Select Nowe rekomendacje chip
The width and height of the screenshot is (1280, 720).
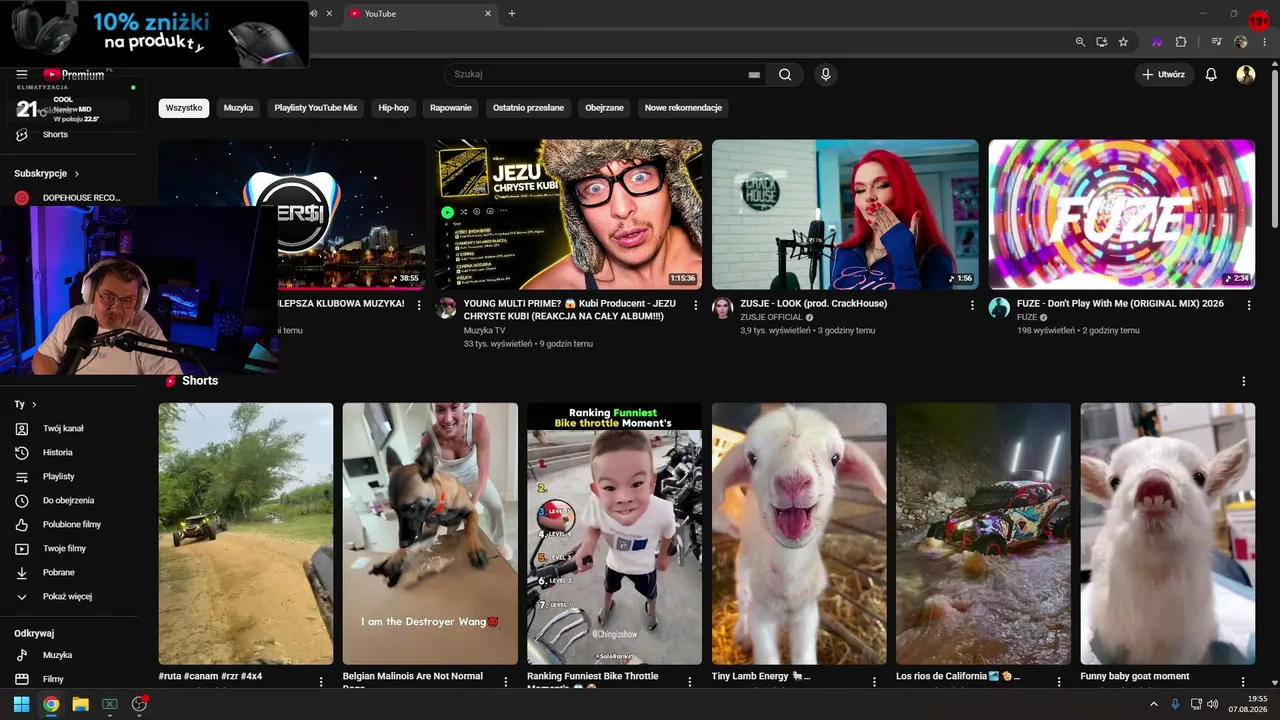tap(683, 108)
